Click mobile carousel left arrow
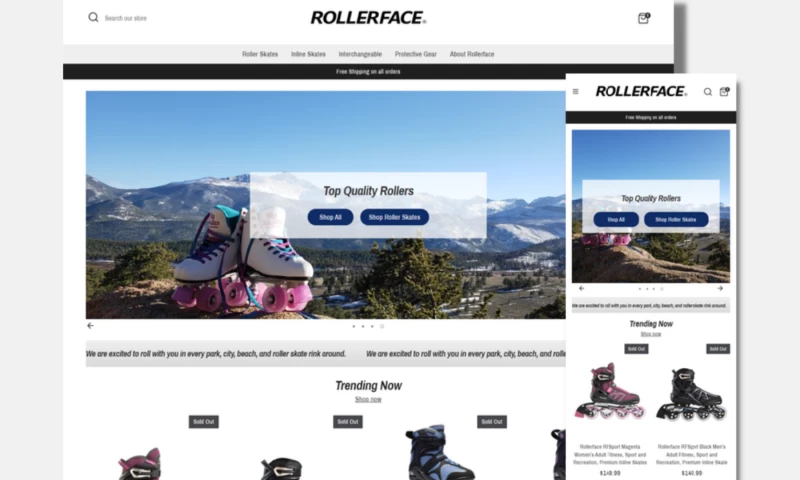Screen dimensions: 800x480 pyautogui.click(x=581, y=288)
